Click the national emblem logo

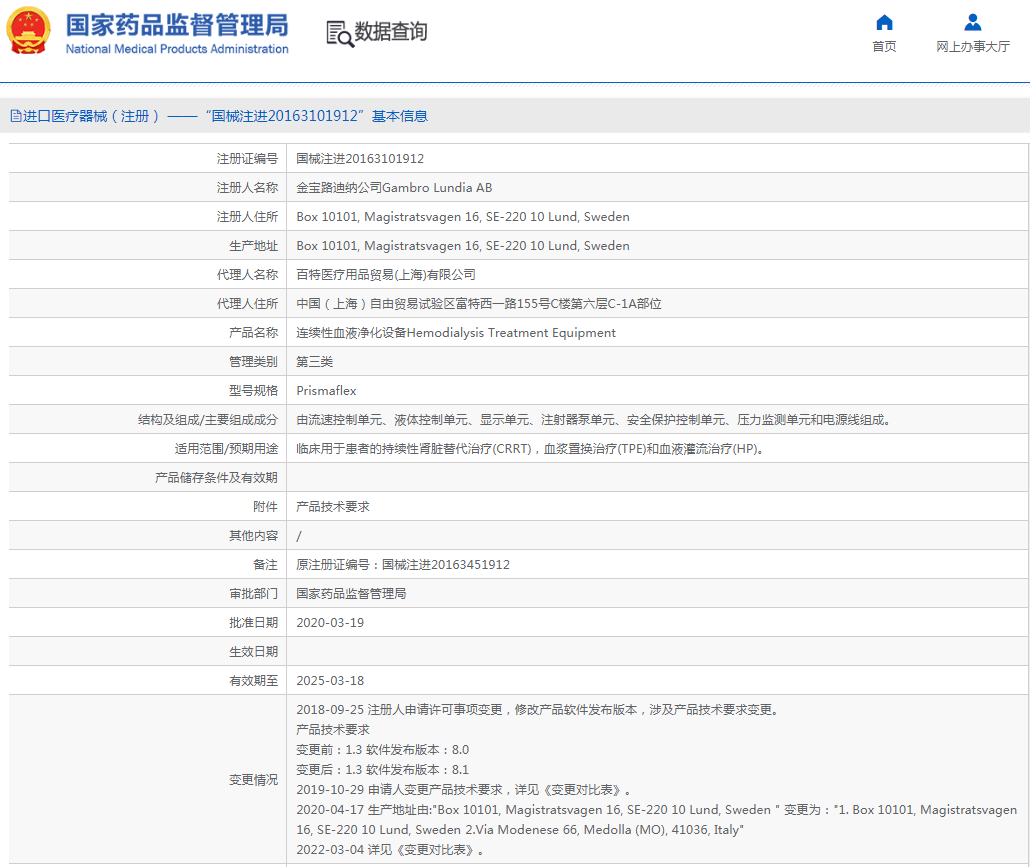pyautogui.click(x=29, y=31)
